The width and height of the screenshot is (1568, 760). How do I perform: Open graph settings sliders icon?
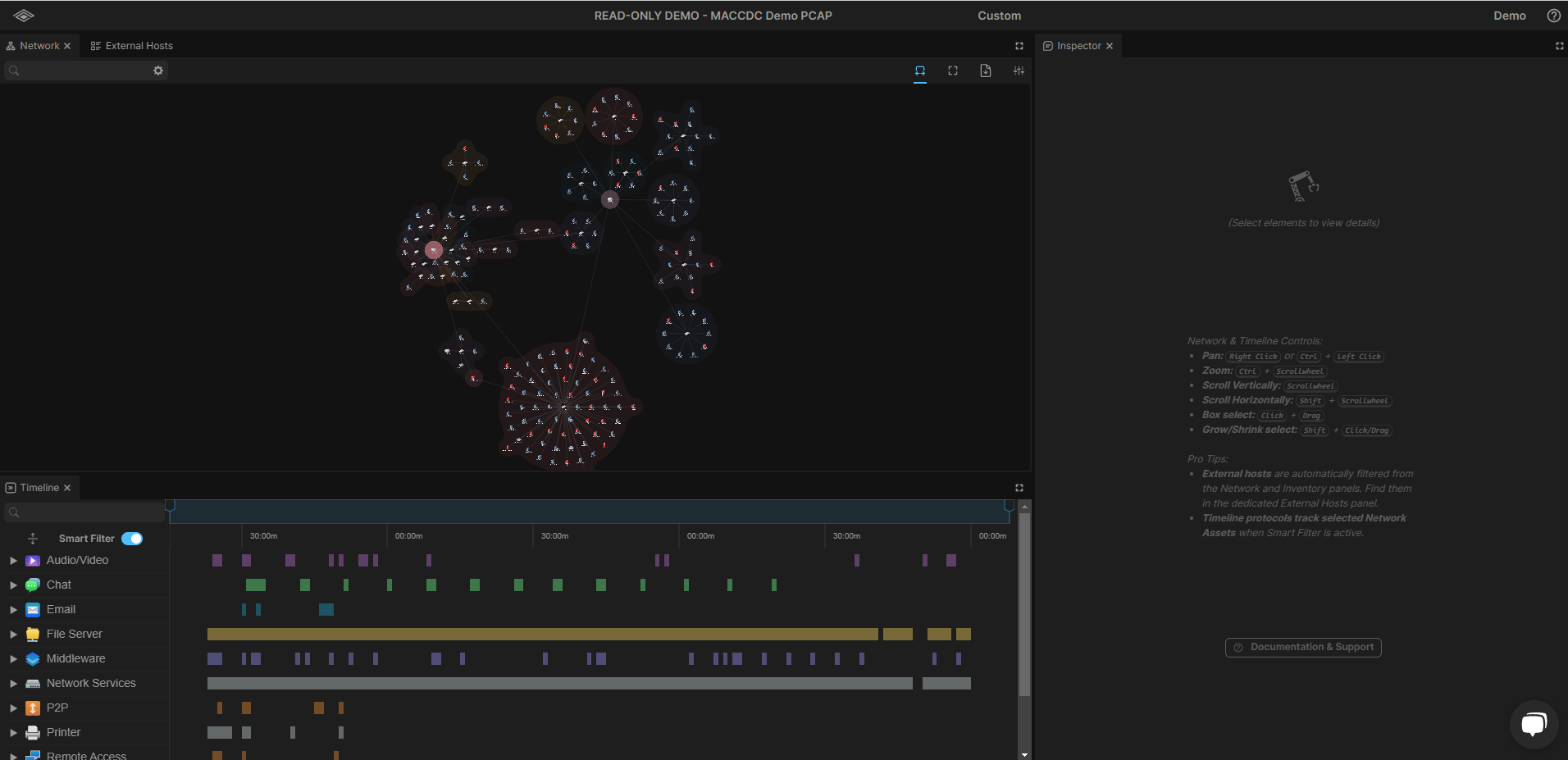[1019, 71]
